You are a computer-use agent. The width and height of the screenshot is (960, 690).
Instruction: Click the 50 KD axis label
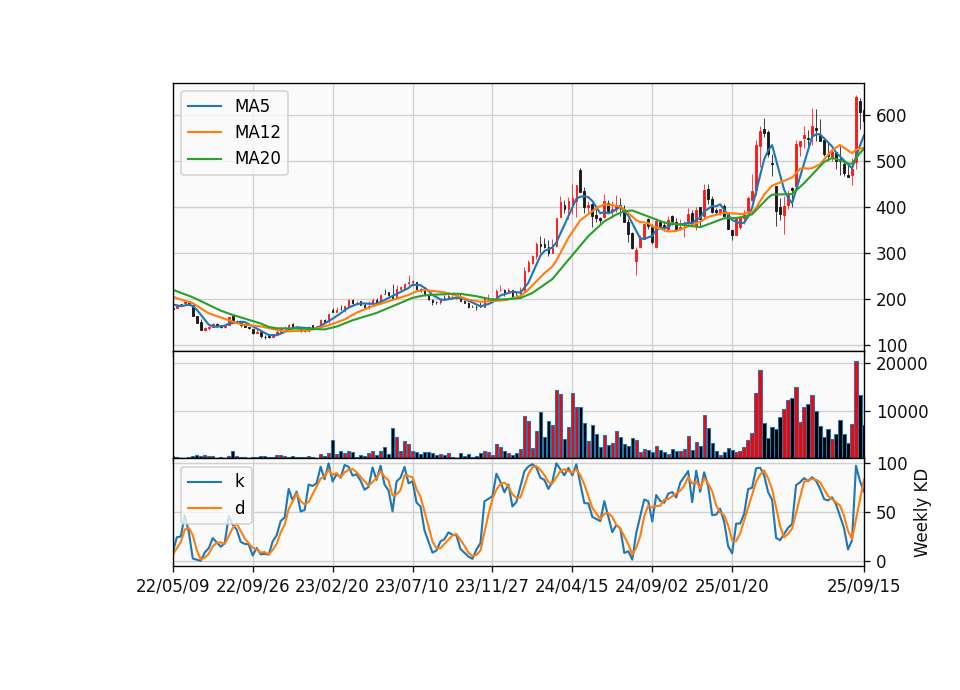click(x=886, y=512)
